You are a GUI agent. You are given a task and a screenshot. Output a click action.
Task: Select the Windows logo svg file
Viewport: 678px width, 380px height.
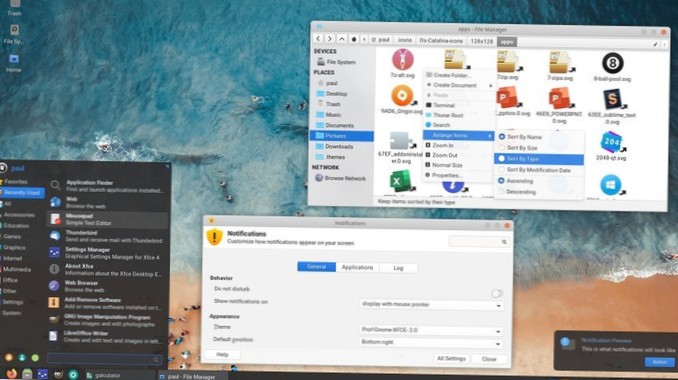tap(611, 185)
